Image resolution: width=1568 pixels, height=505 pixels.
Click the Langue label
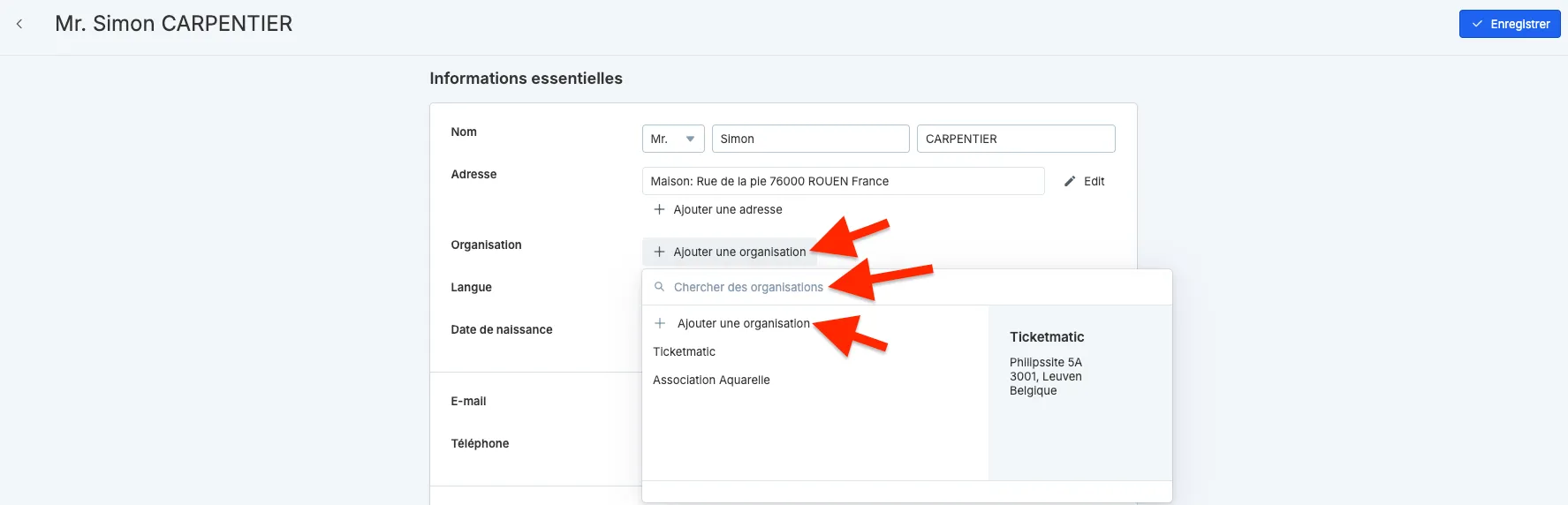471,287
